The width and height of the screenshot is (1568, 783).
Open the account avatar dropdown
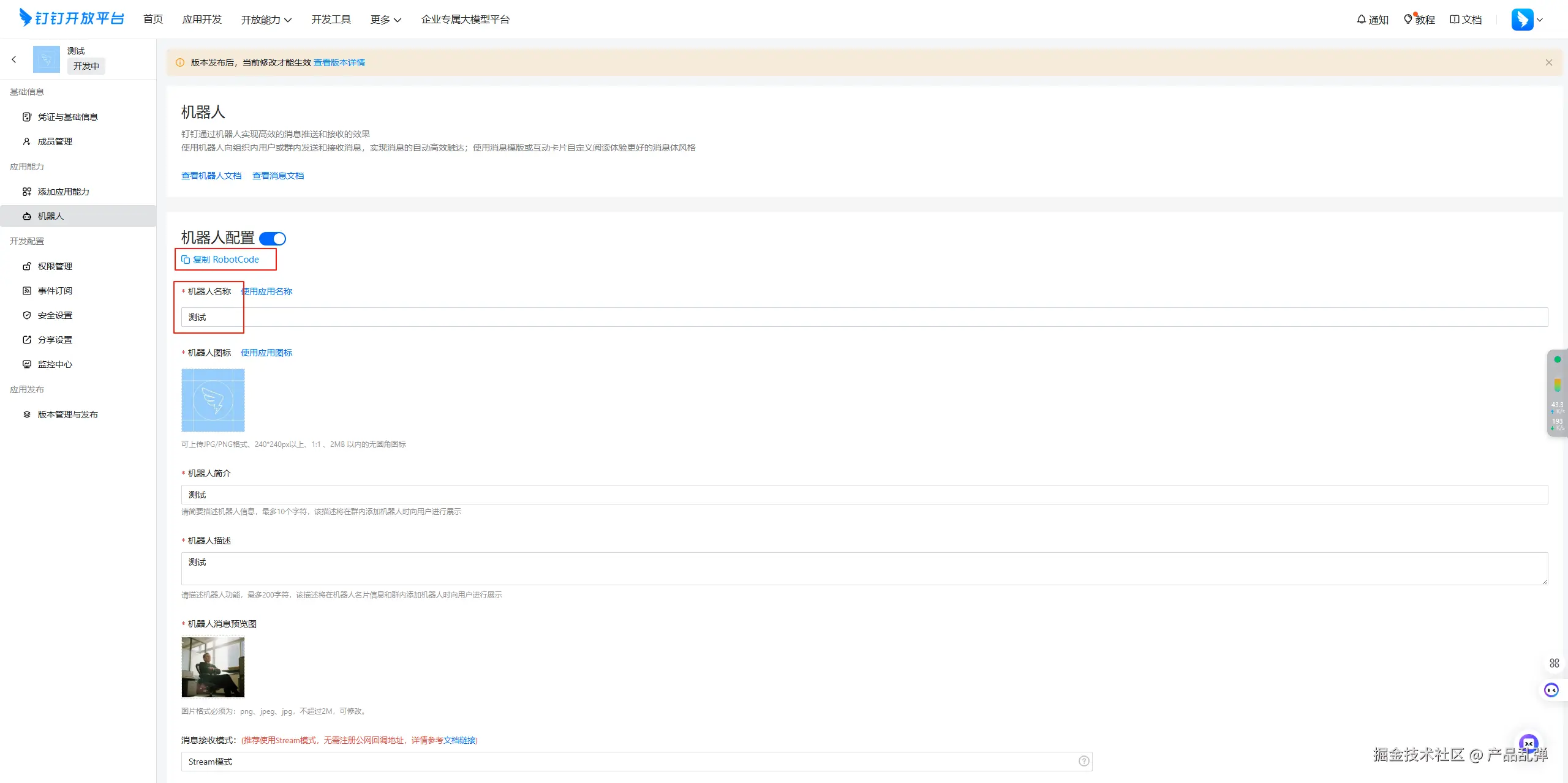click(1527, 20)
